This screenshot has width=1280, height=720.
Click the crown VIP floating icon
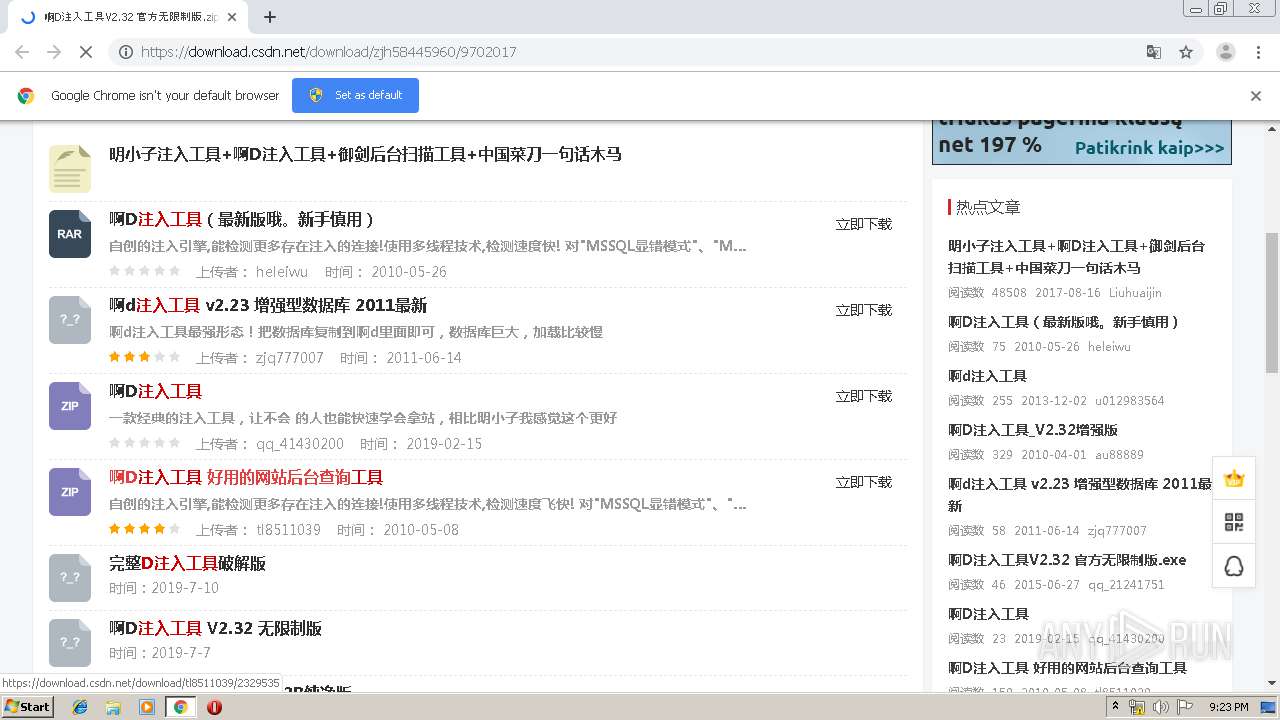1234,479
